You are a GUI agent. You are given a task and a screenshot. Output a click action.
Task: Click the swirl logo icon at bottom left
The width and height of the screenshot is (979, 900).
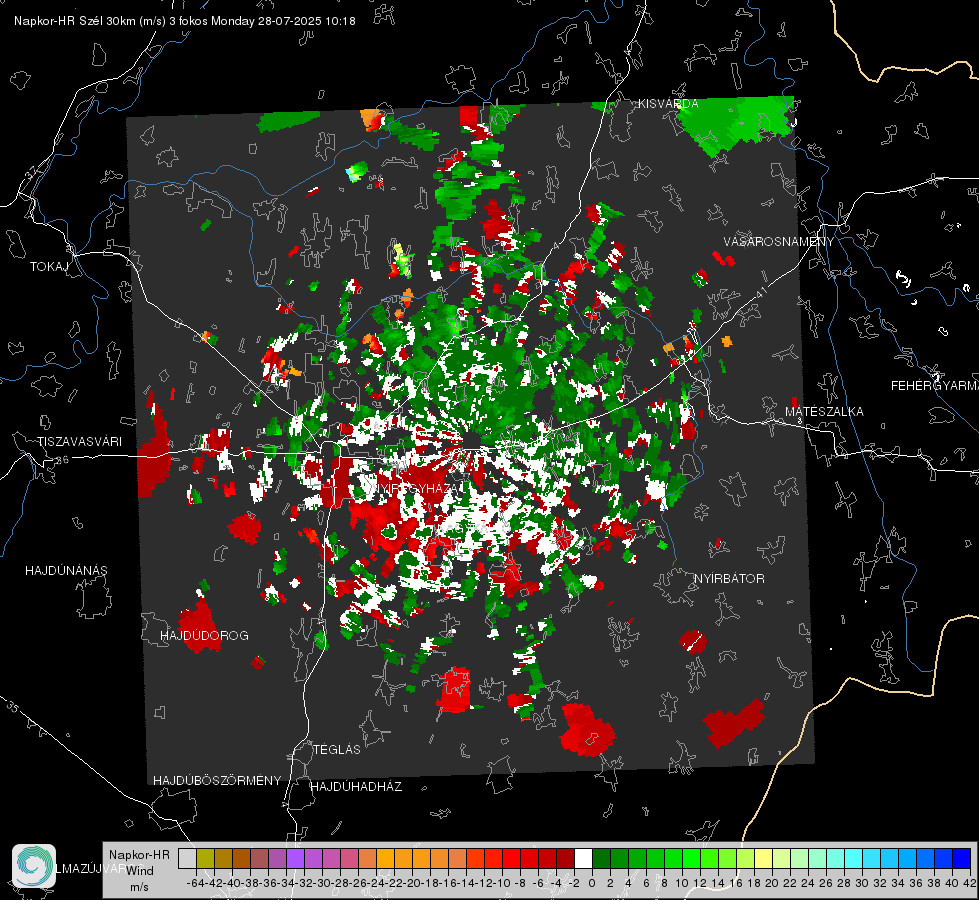pos(34,866)
